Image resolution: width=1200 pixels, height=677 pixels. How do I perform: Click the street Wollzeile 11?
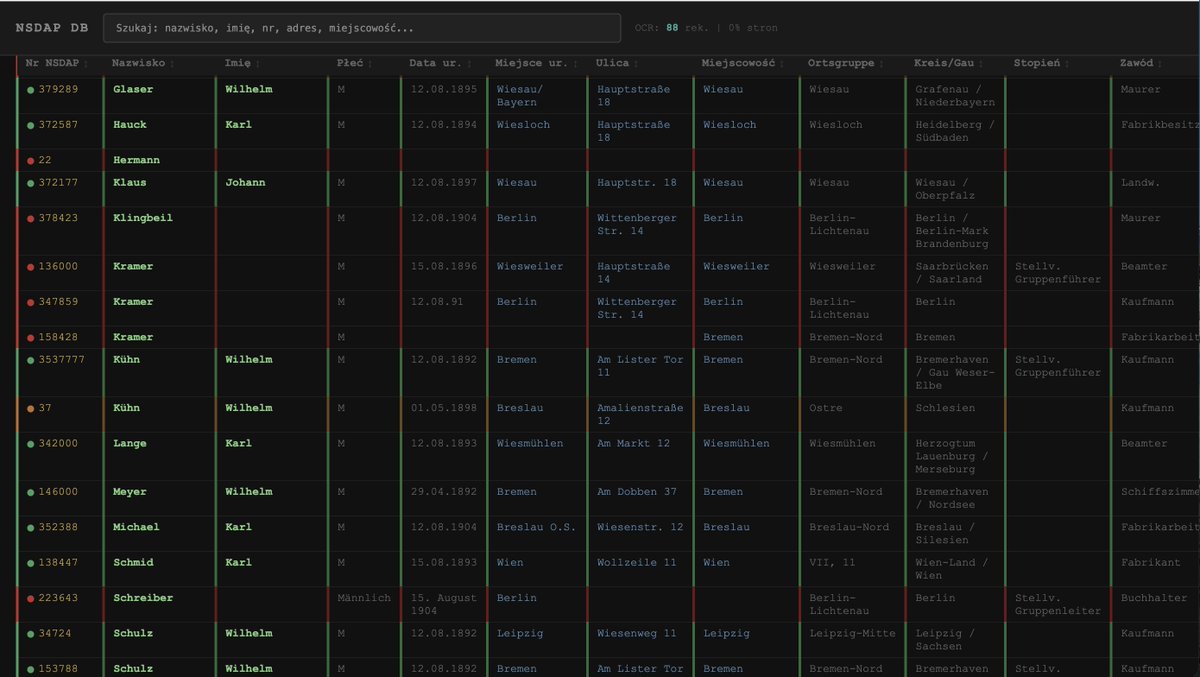coord(637,563)
